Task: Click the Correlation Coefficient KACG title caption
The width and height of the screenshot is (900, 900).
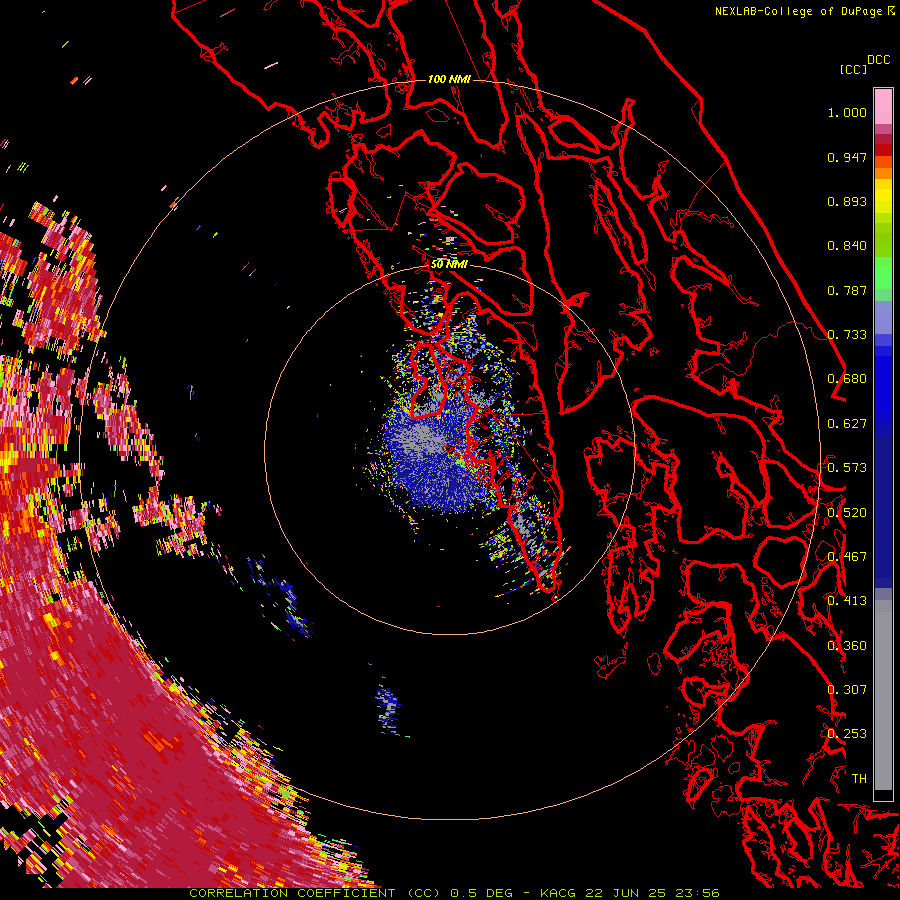Action: [454, 893]
